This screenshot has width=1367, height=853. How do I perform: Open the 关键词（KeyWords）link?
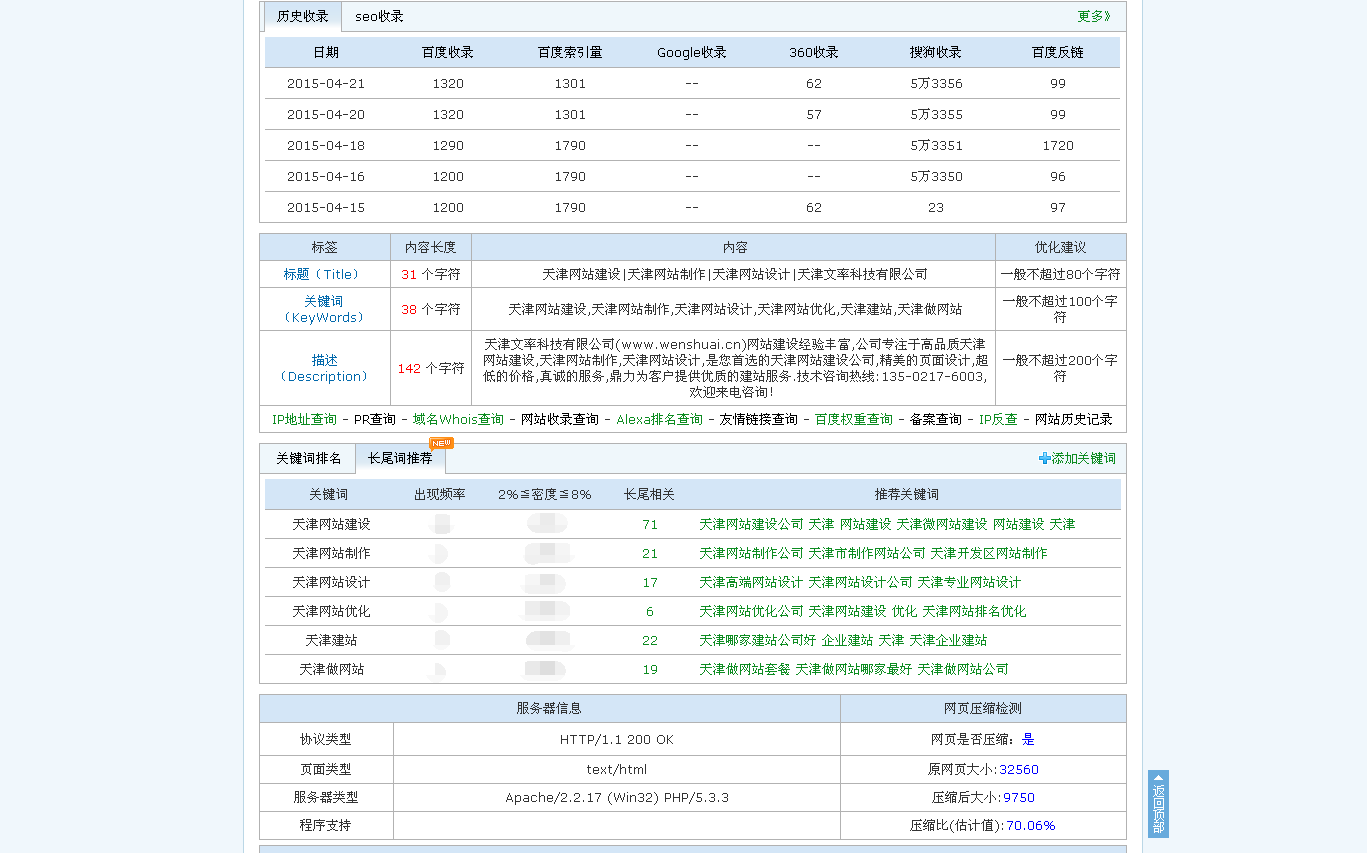click(324, 309)
